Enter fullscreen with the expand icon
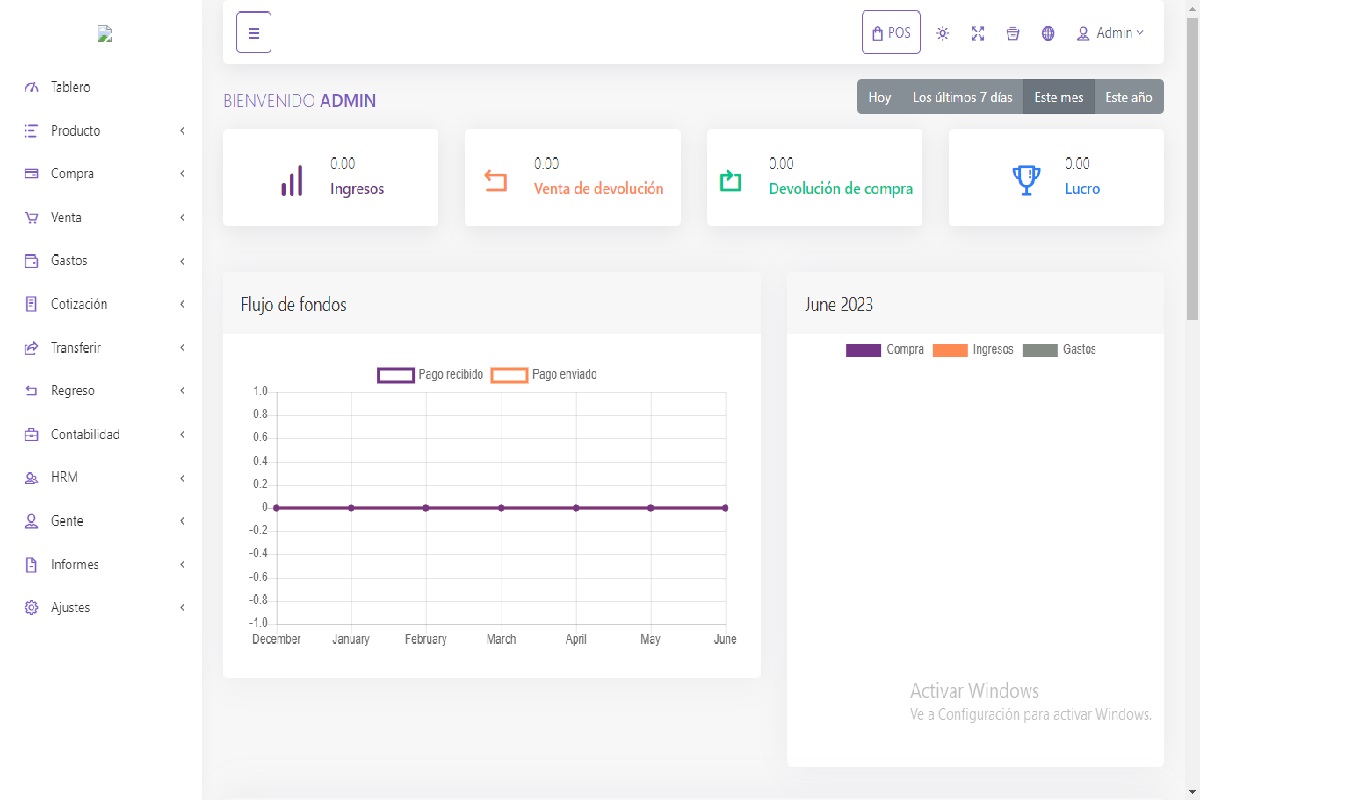The image size is (1366, 800). [x=978, y=33]
